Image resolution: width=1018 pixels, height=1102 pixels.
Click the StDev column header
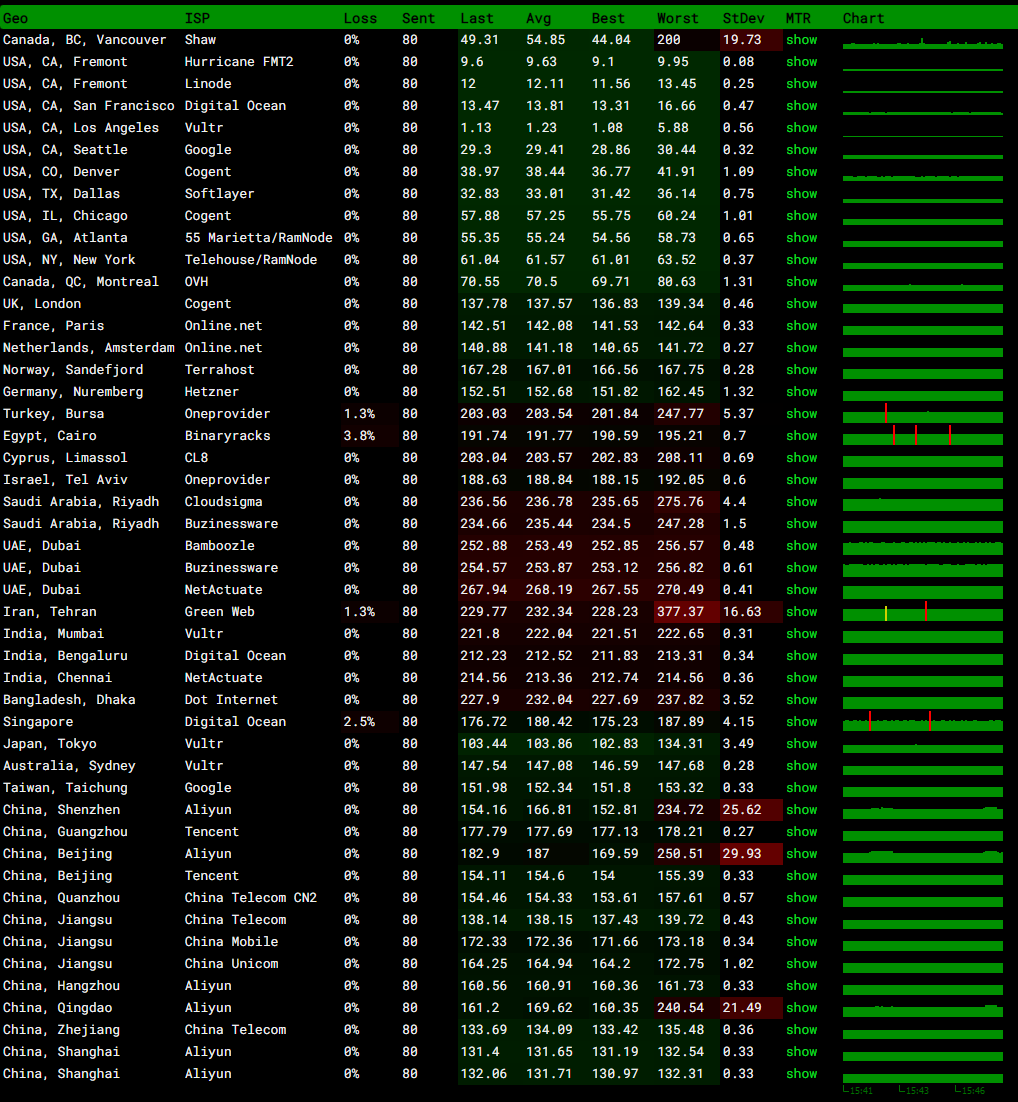click(742, 18)
